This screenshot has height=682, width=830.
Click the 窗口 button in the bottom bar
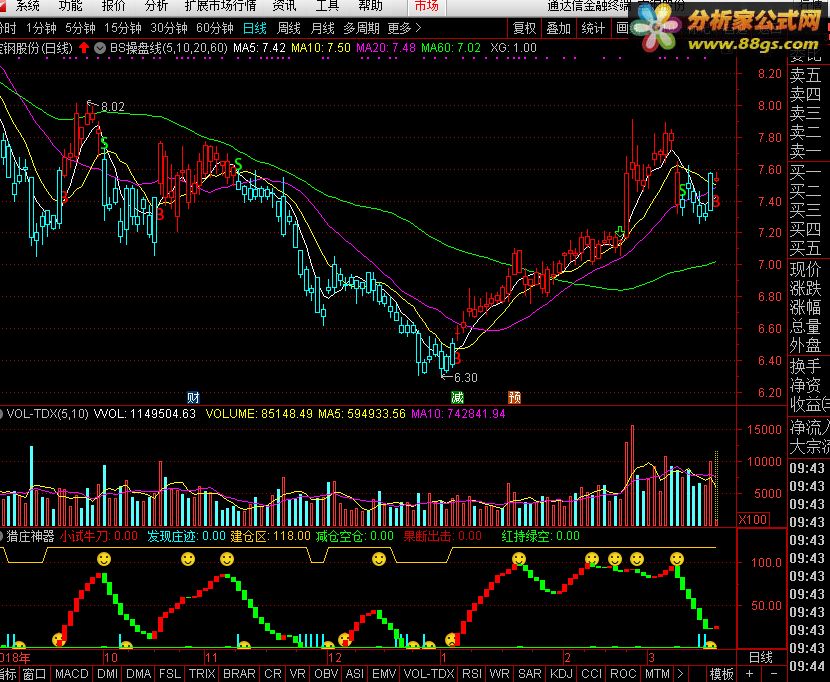(34, 674)
